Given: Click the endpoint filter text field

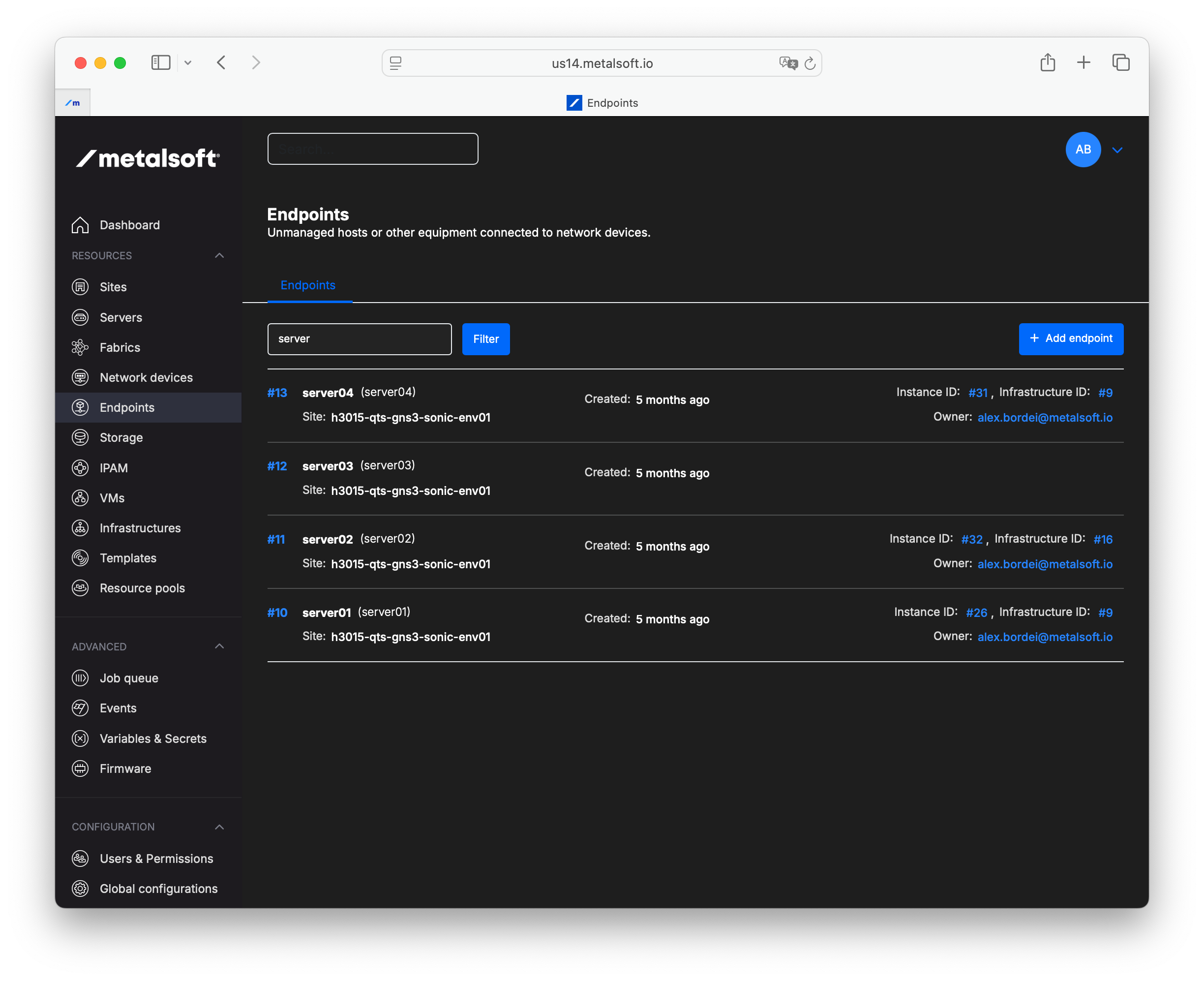Looking at the screenshot, I should [x=360, y=338].
